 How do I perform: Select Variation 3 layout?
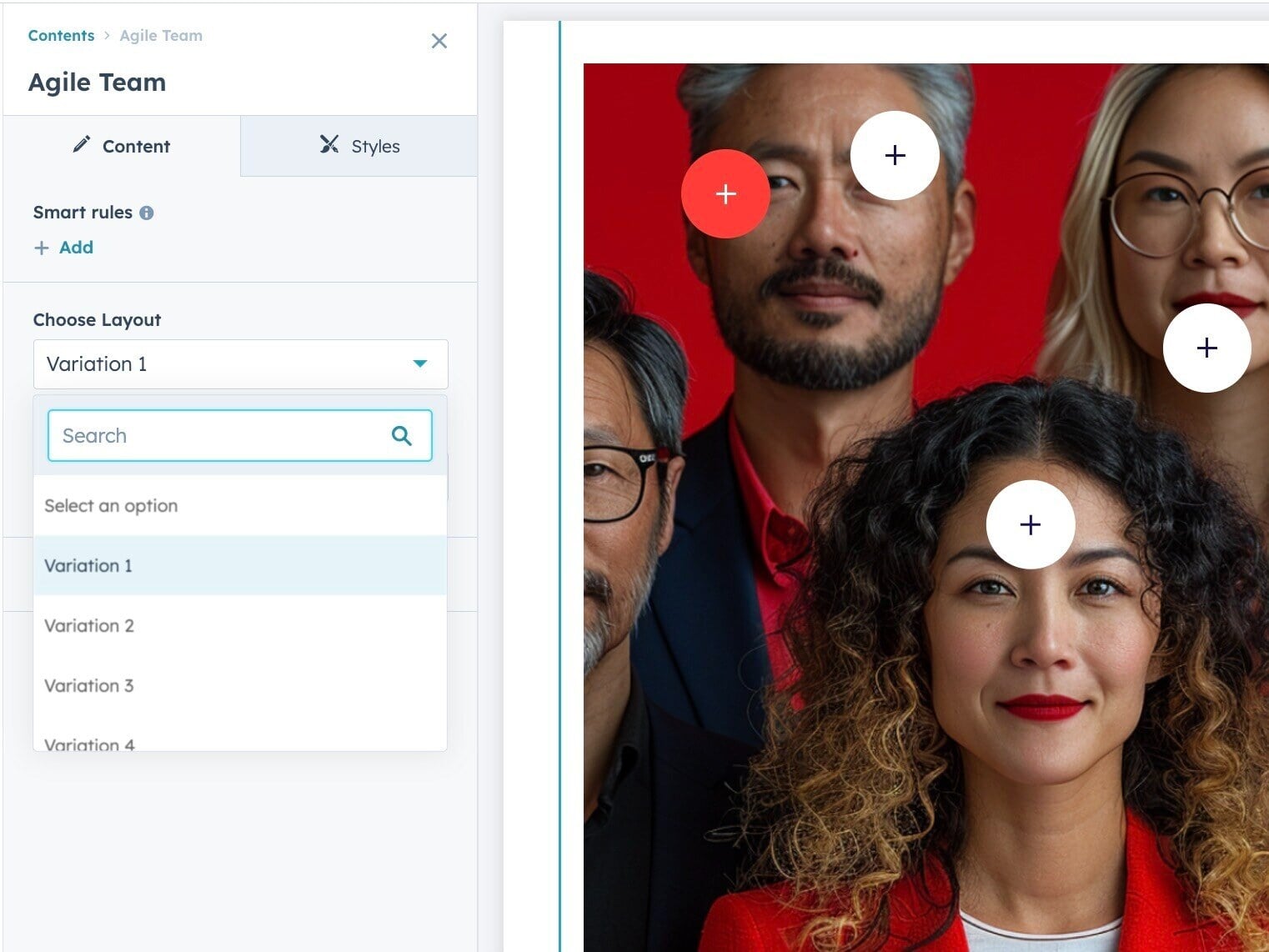240,685
